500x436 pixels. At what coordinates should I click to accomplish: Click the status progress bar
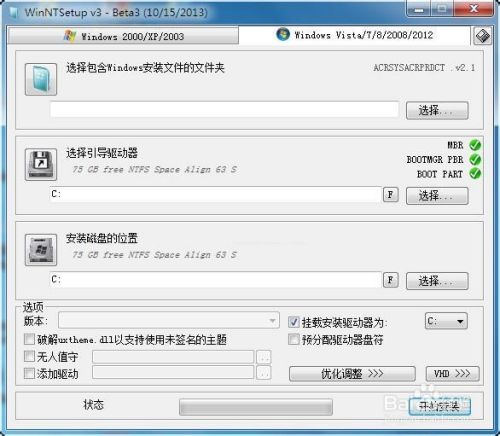click(256, 407)
